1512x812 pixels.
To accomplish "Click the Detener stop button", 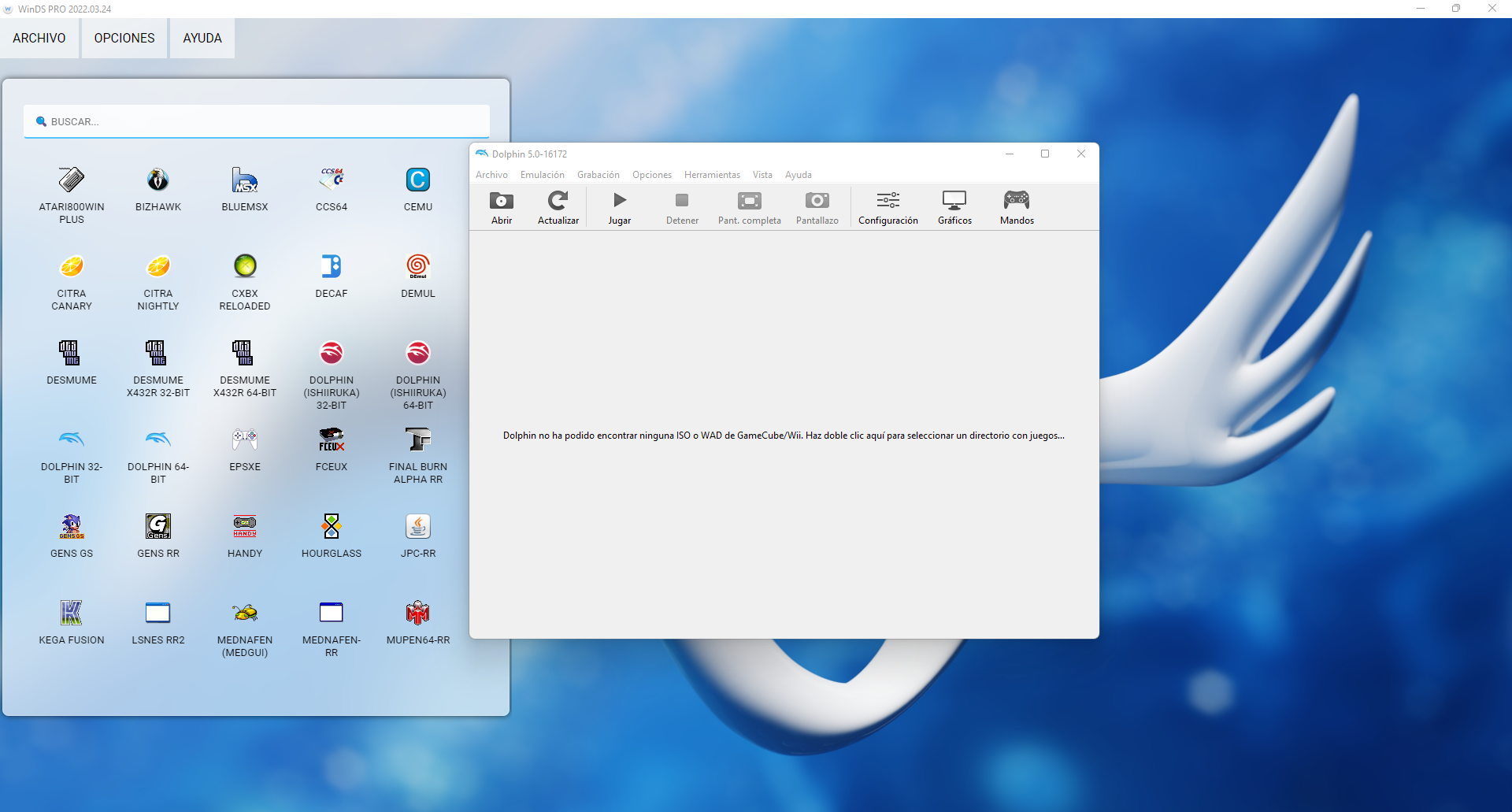I will [682, 208].
